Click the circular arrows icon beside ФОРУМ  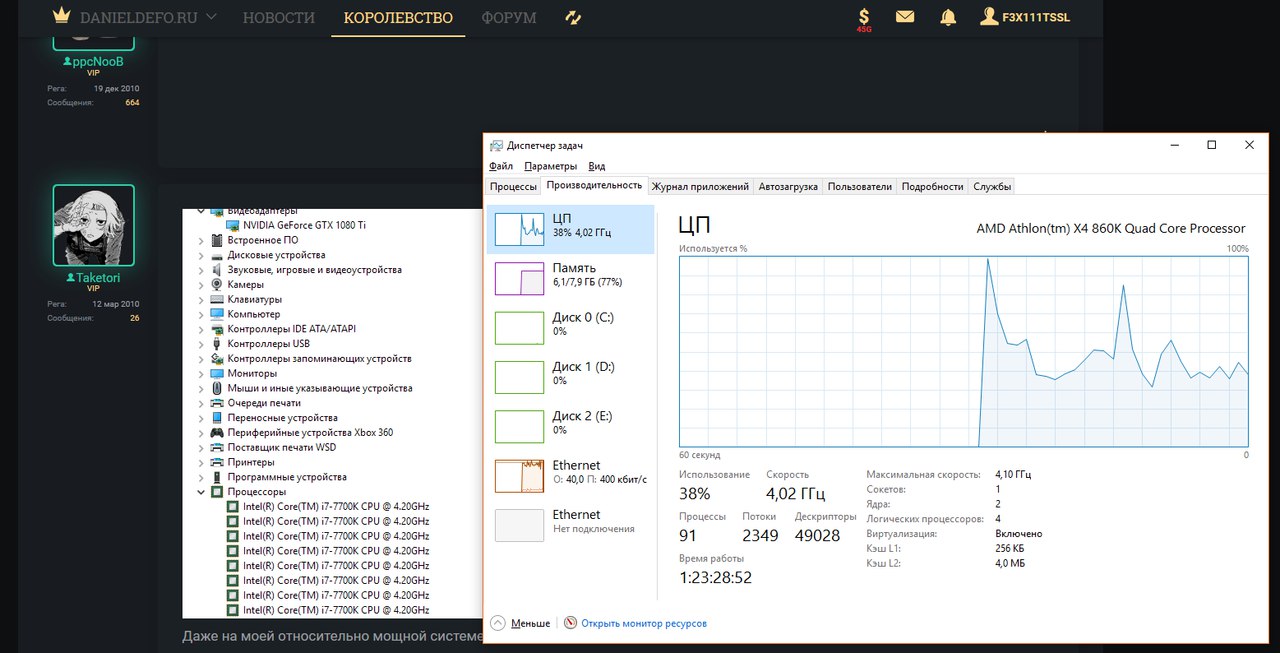coord(573,18)
